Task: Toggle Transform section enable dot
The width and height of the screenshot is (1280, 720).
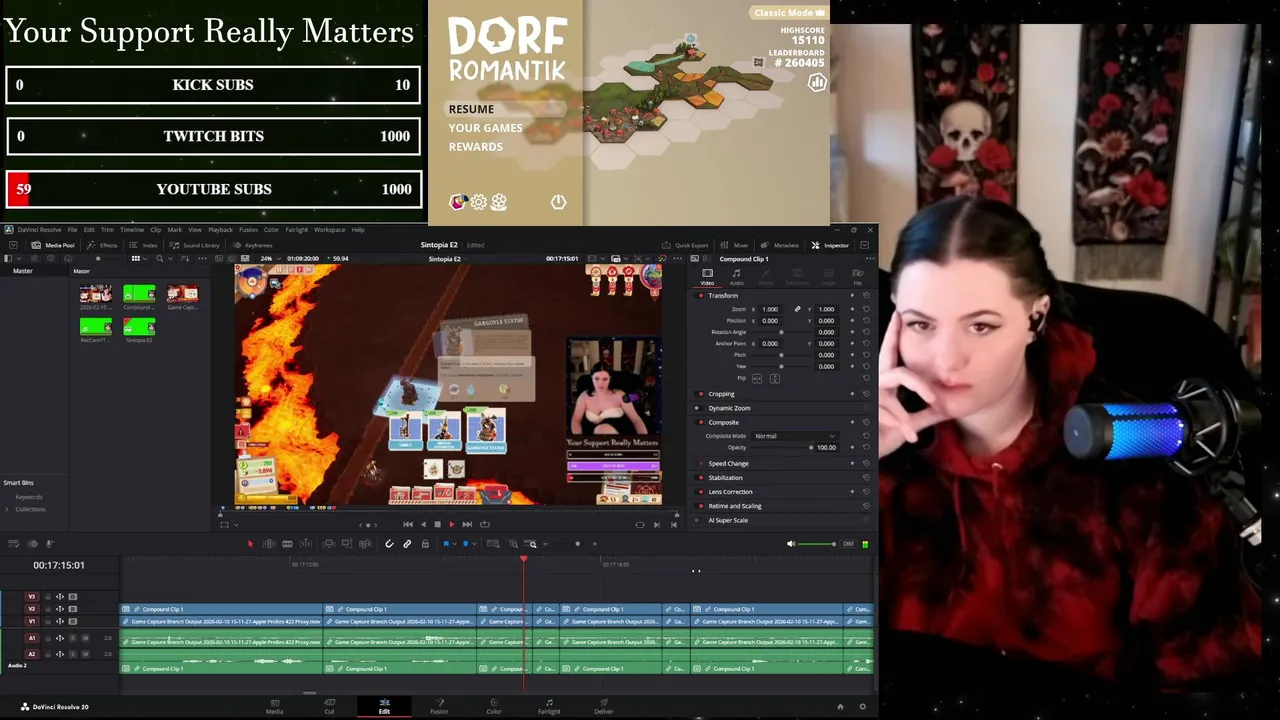Action: [x=701, y=296]
